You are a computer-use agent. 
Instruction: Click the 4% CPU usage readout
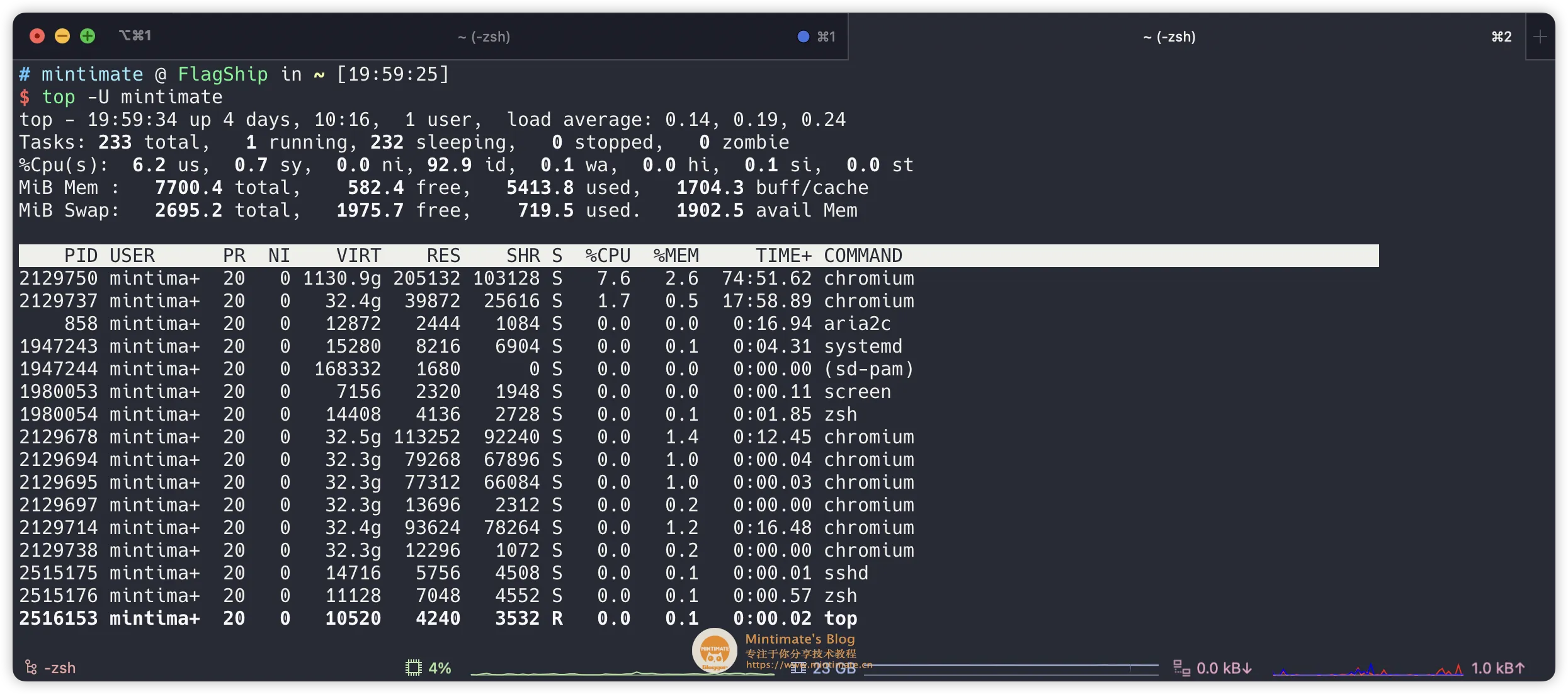[440, 668]
